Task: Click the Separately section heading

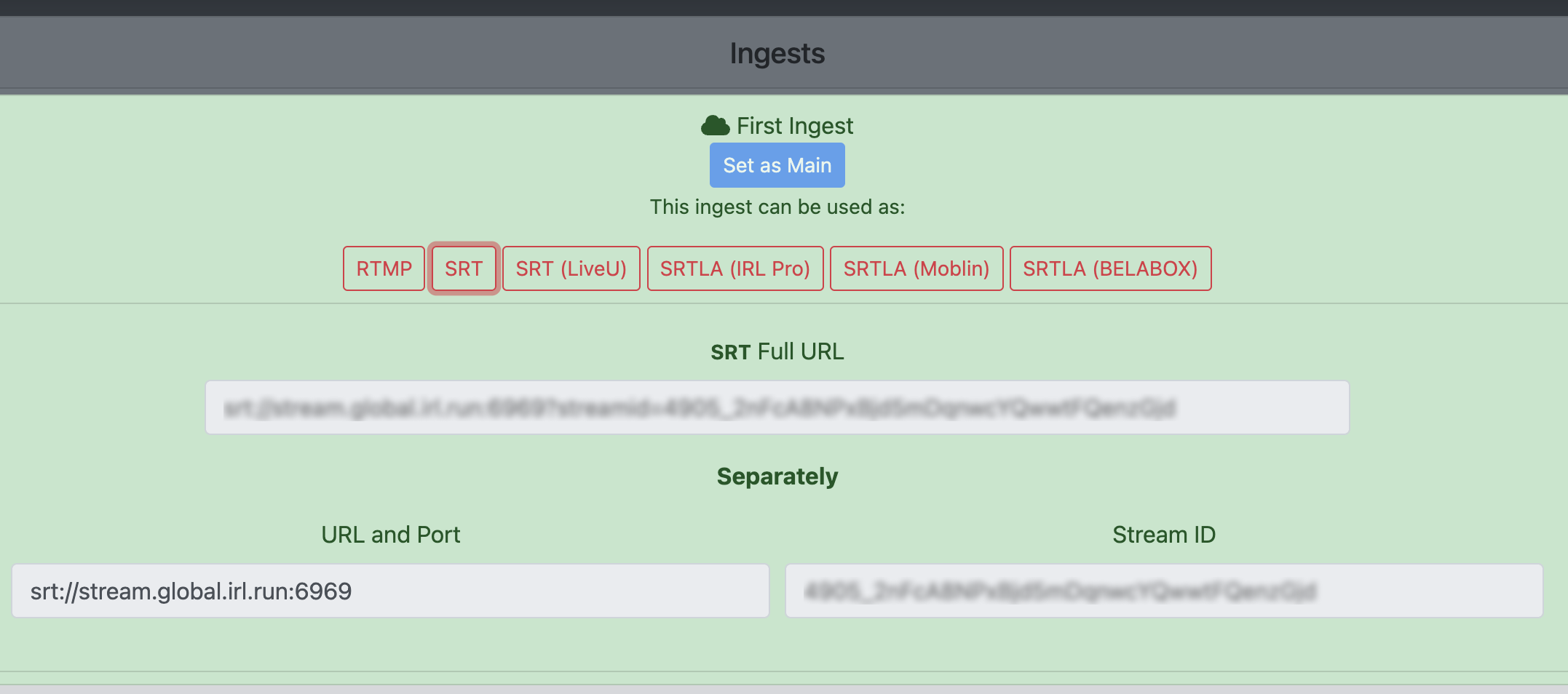Action: pos(777,476)
